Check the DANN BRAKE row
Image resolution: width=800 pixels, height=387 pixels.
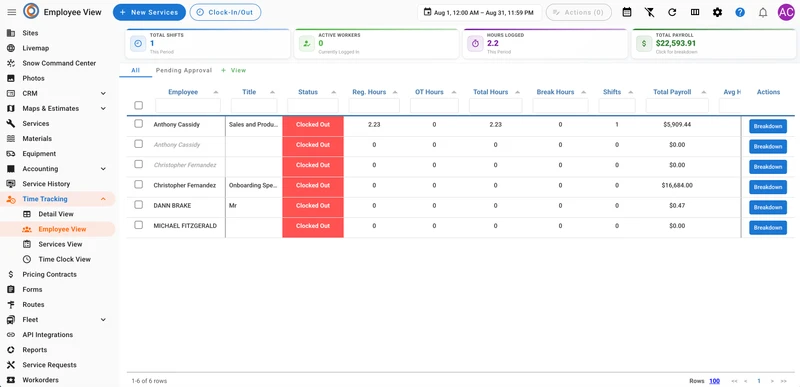138,205
